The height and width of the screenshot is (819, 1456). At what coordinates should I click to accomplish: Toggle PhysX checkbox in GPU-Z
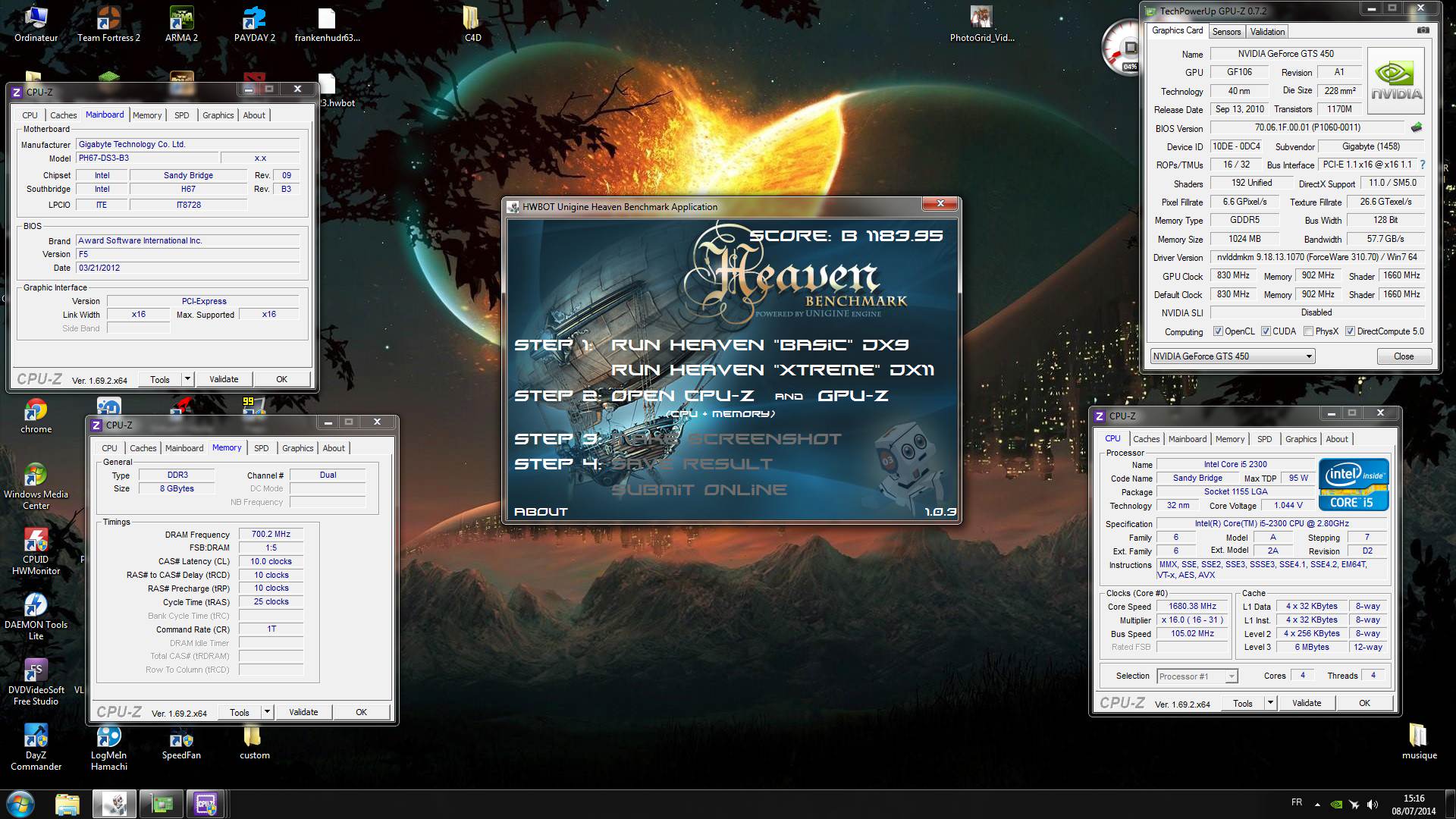pos(1308,331)
